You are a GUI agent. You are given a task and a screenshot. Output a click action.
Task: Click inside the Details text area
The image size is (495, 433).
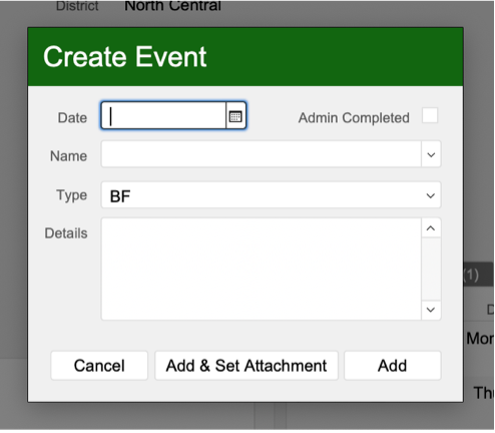(x=261, y=269)
